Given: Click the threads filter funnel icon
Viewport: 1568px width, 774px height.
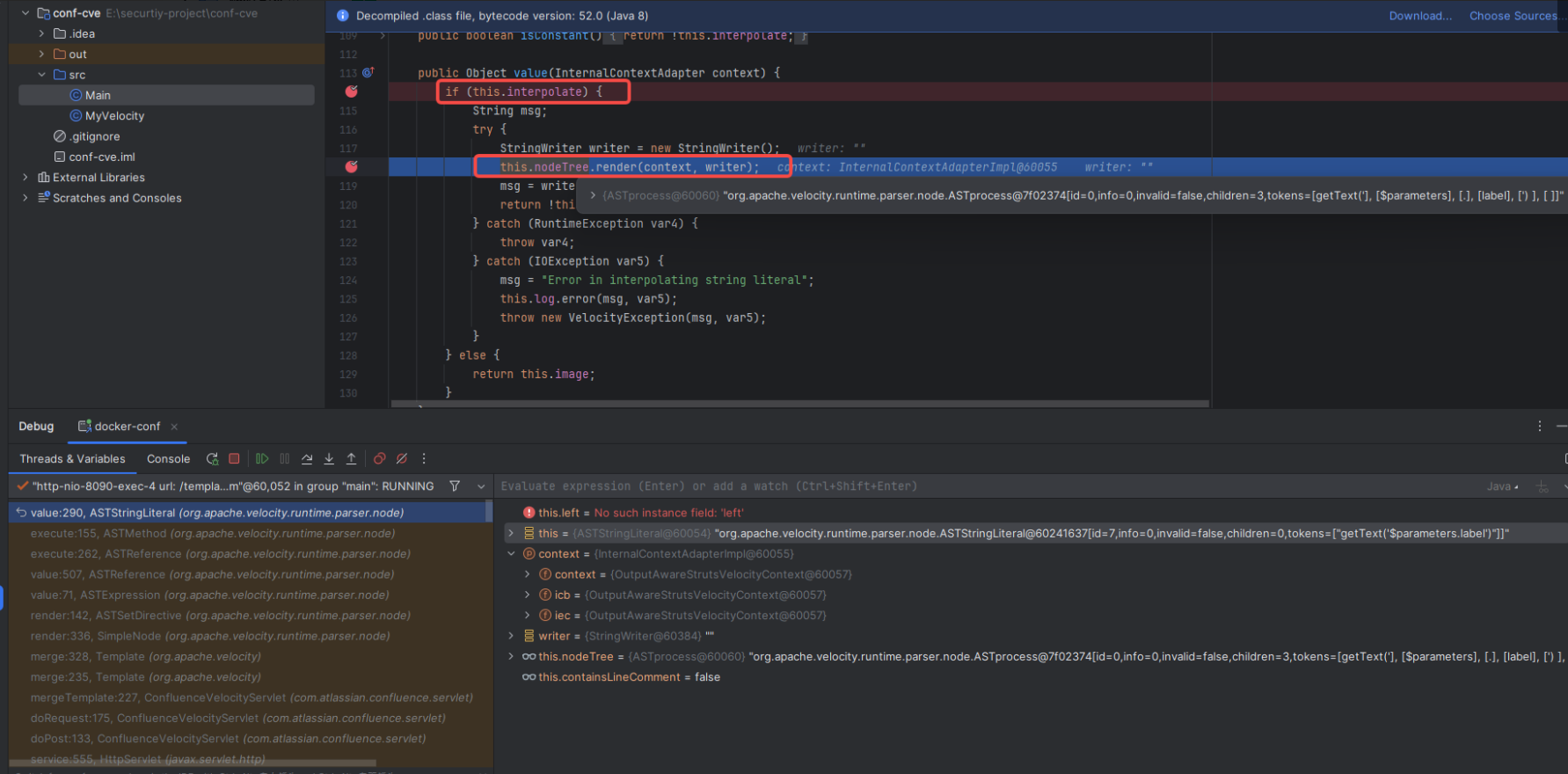Looking at the screenshot, I should click(x=455, y=486).
